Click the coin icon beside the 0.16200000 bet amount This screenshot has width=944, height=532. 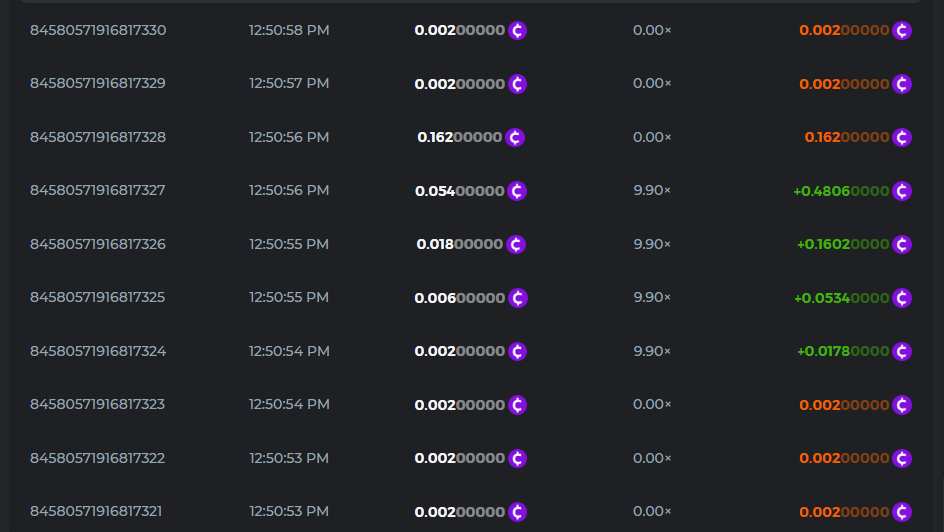point(515,137)
